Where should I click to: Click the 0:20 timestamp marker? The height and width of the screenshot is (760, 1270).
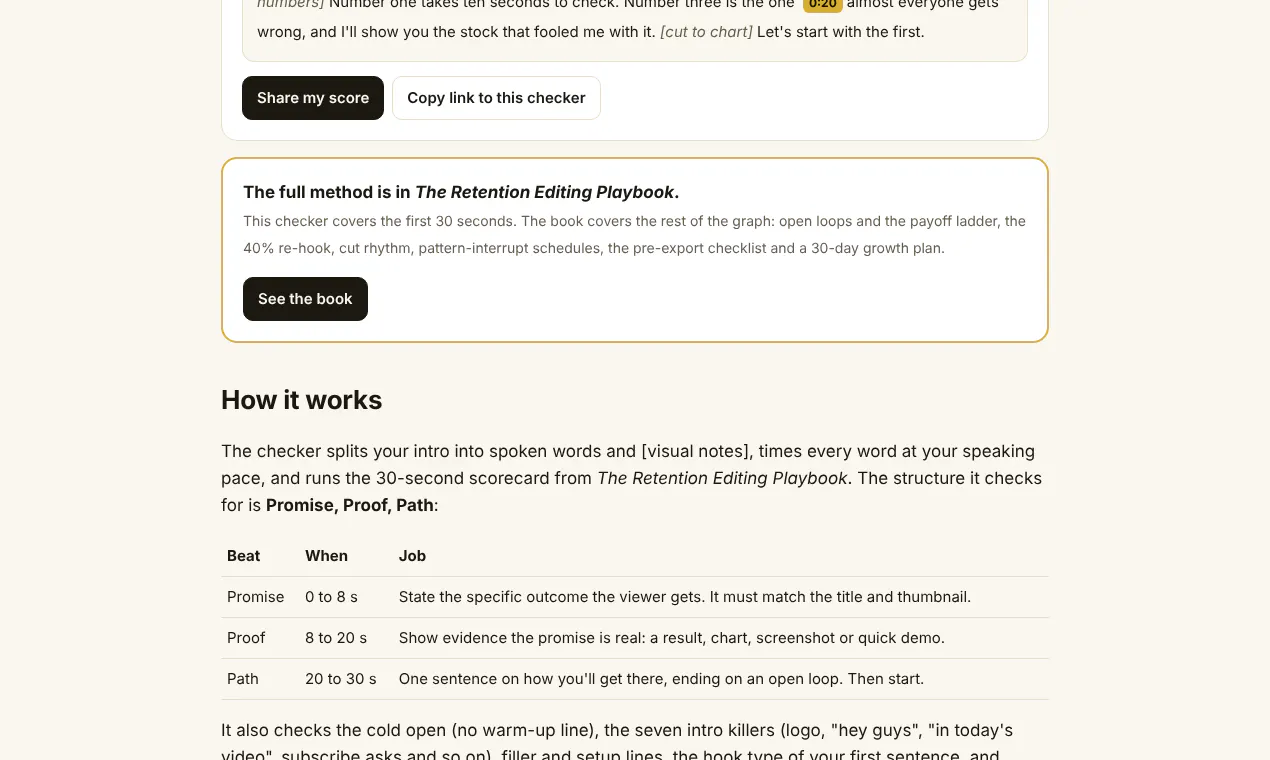tap(822, 5)
